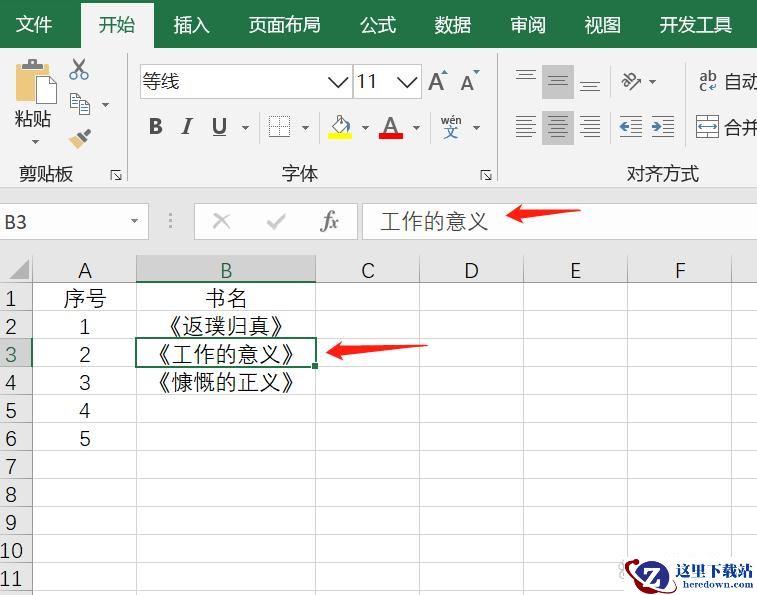Open the 文件 tab

(x=34, y=24)
